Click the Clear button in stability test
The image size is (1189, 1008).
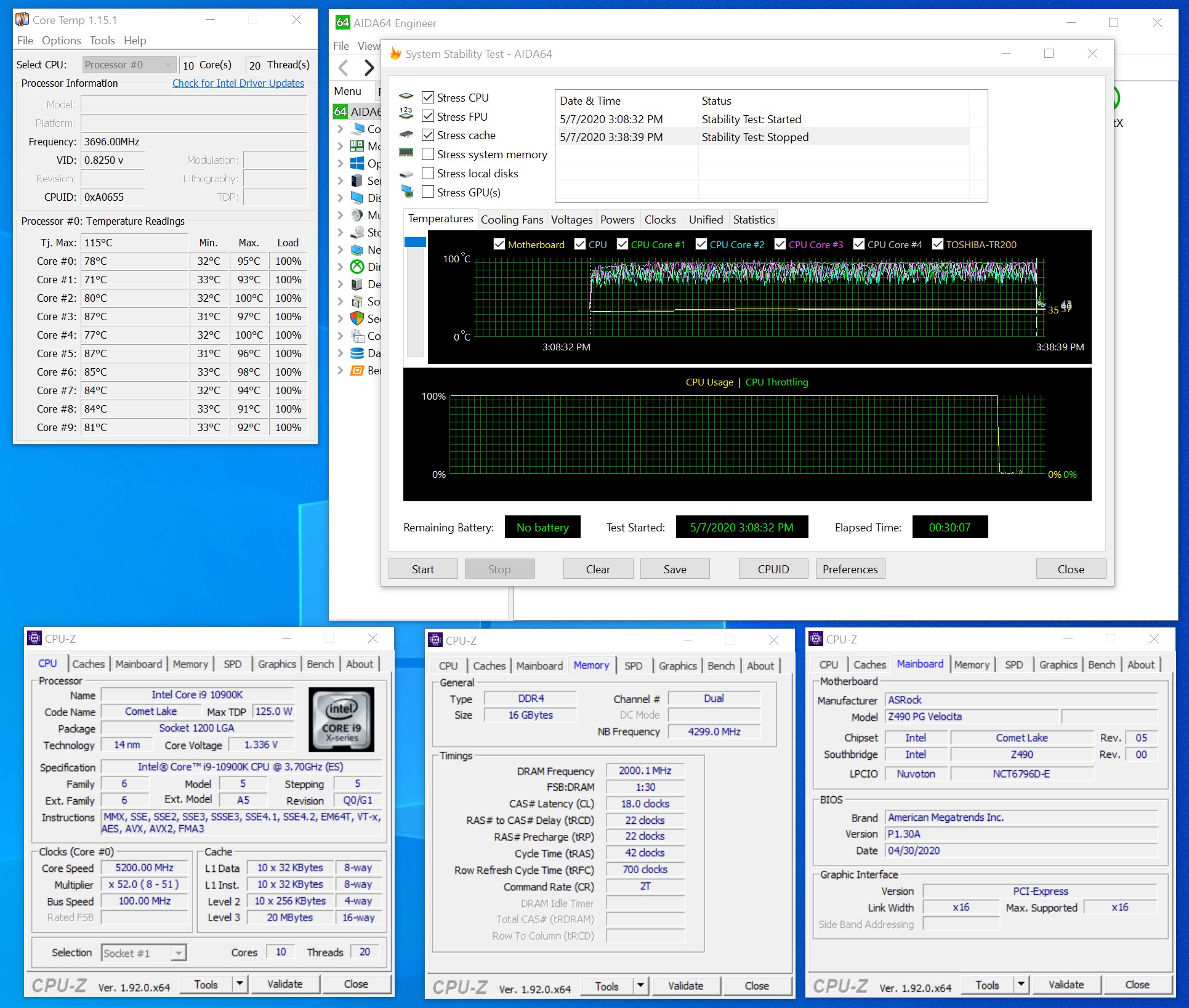click(598, 569)
